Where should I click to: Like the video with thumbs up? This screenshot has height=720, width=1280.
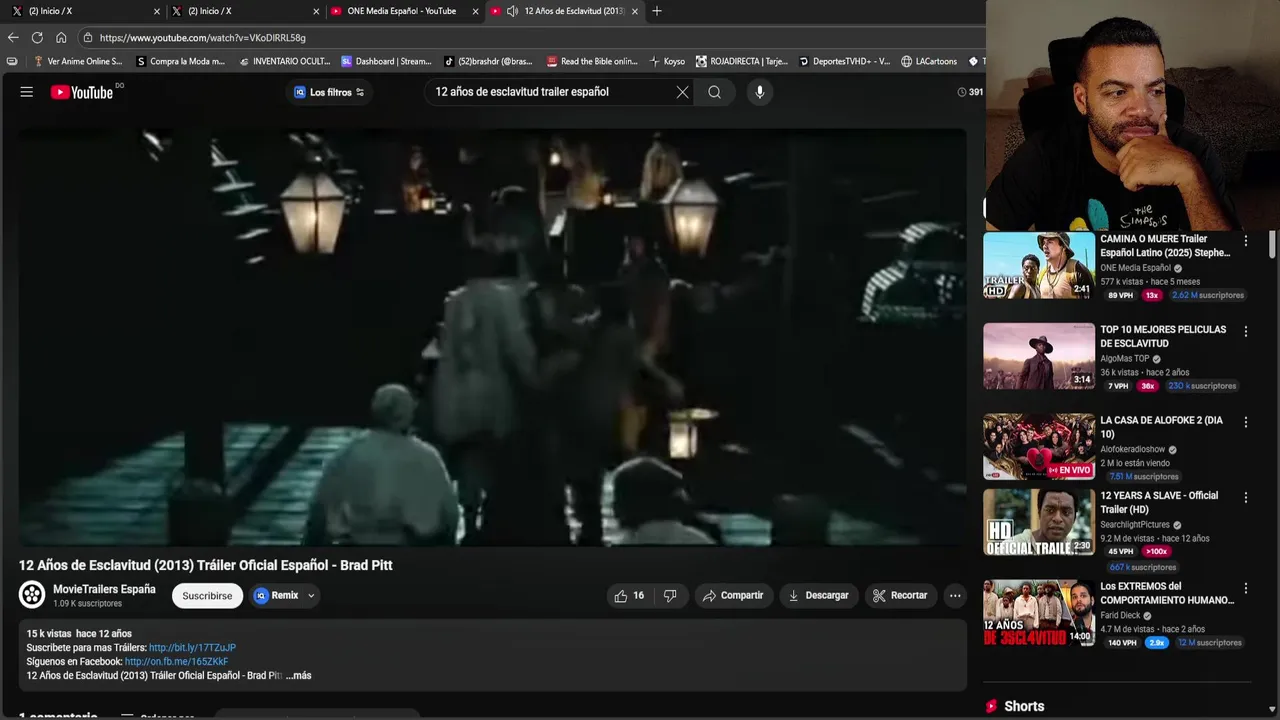coord(630,595)
